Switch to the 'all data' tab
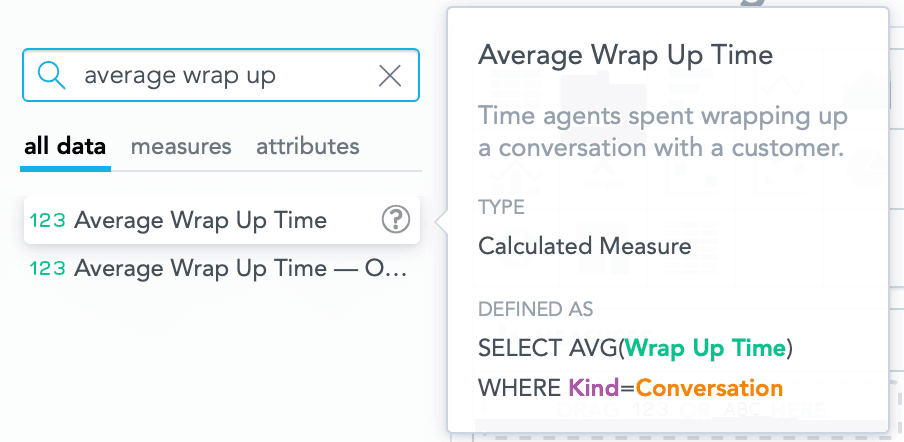The height and width of the screenshot is (442, 904). tap(65, 147)
